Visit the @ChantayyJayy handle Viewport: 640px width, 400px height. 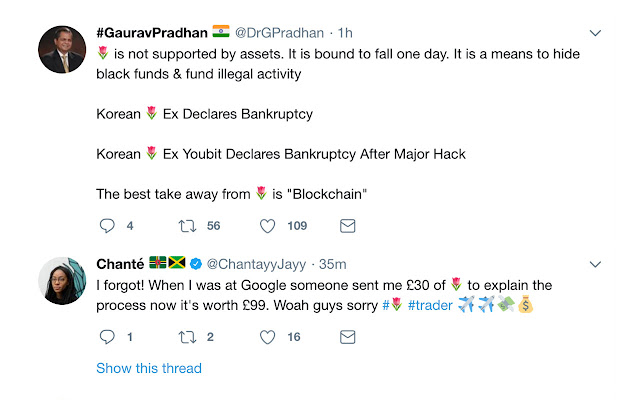click(255, 264)
